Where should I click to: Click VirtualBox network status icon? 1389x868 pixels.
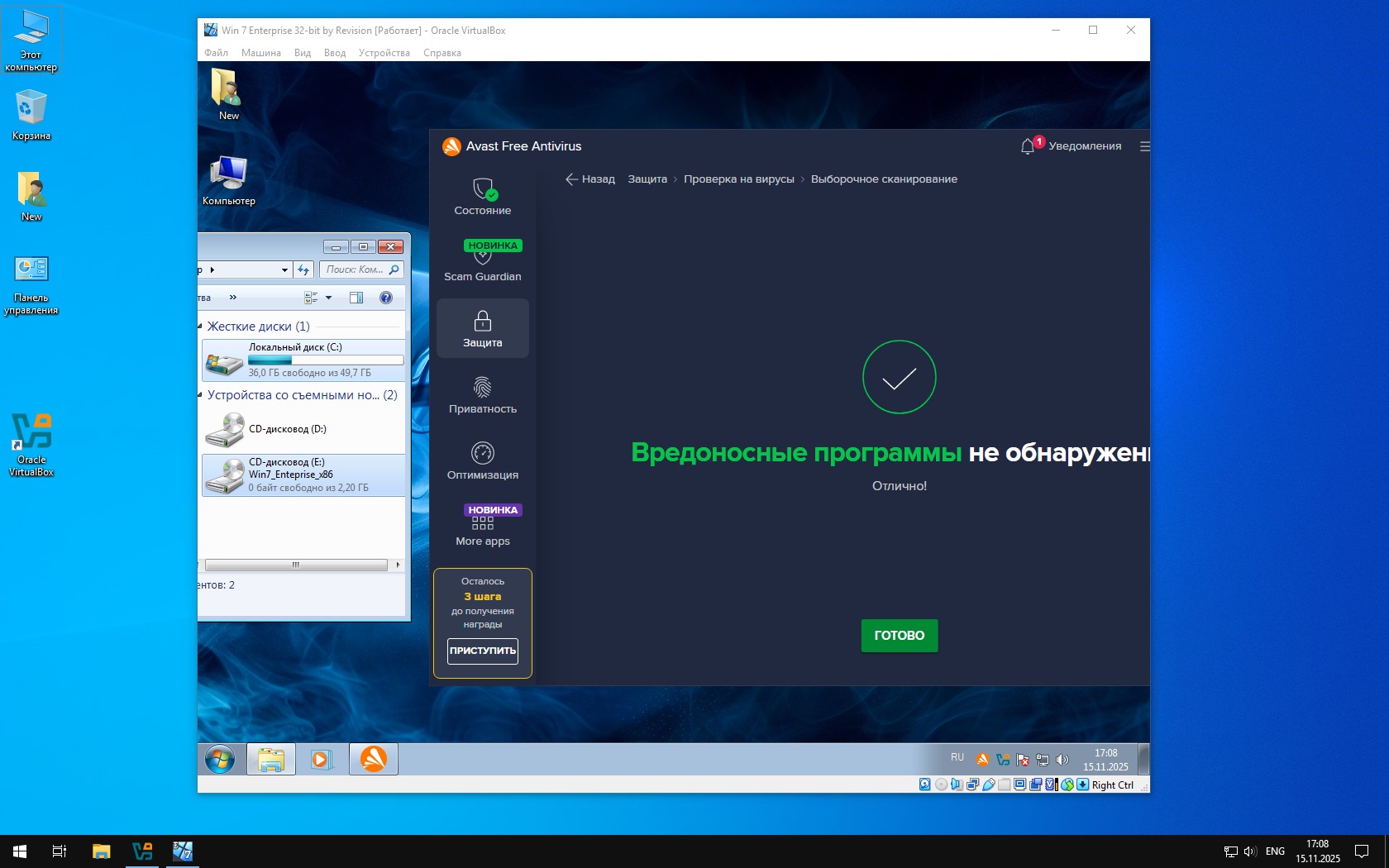pyautogui.click(x=972, y=785)
